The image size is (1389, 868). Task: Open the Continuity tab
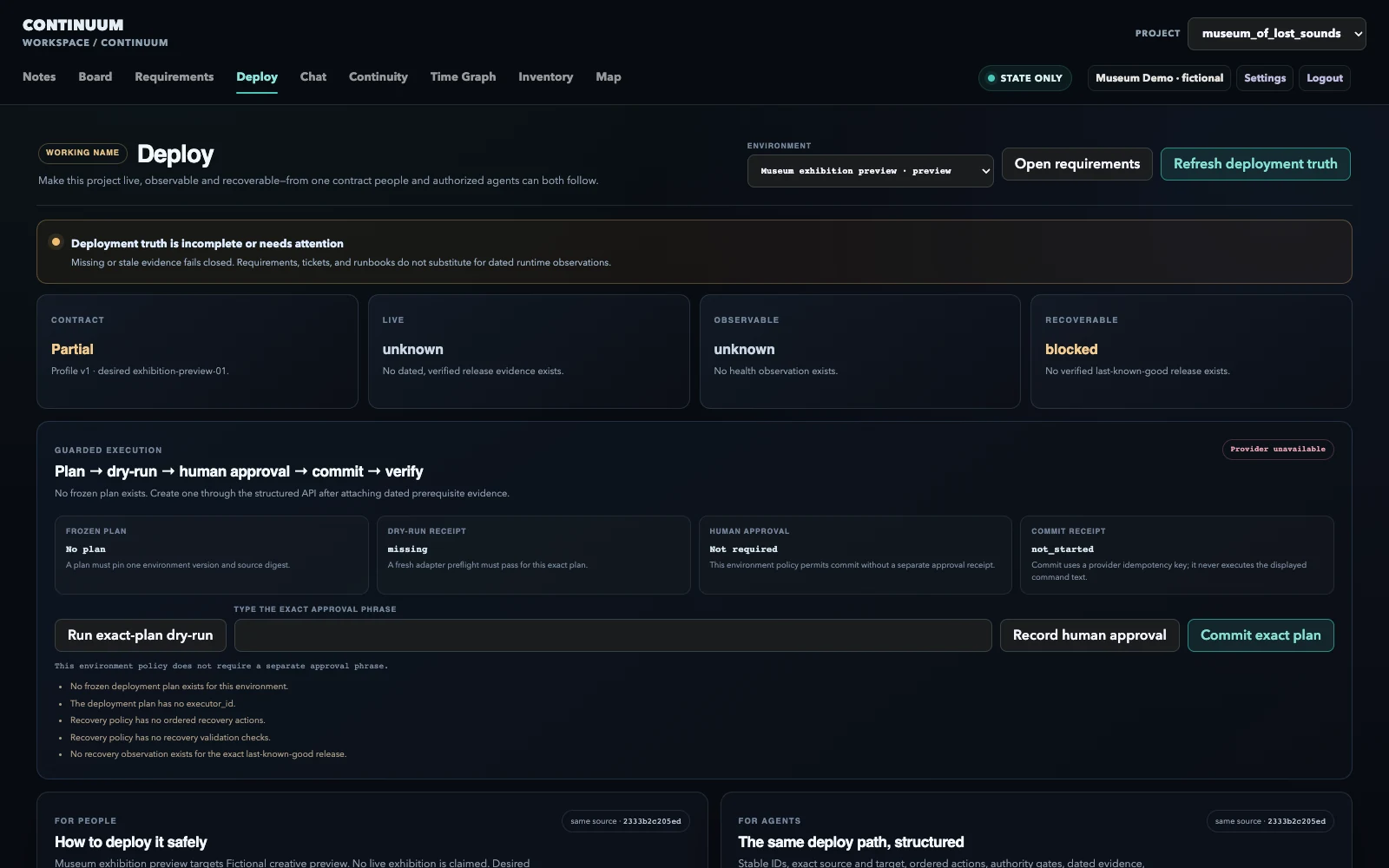click(379, 76)
